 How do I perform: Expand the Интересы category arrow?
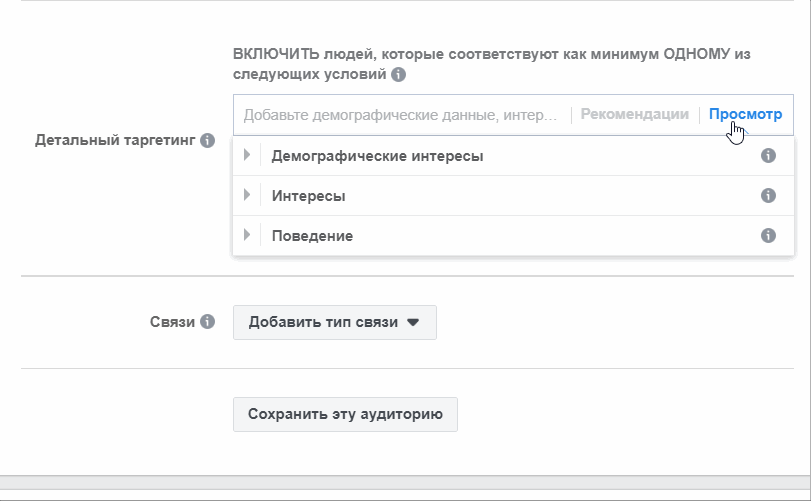[x=246, y=196]
